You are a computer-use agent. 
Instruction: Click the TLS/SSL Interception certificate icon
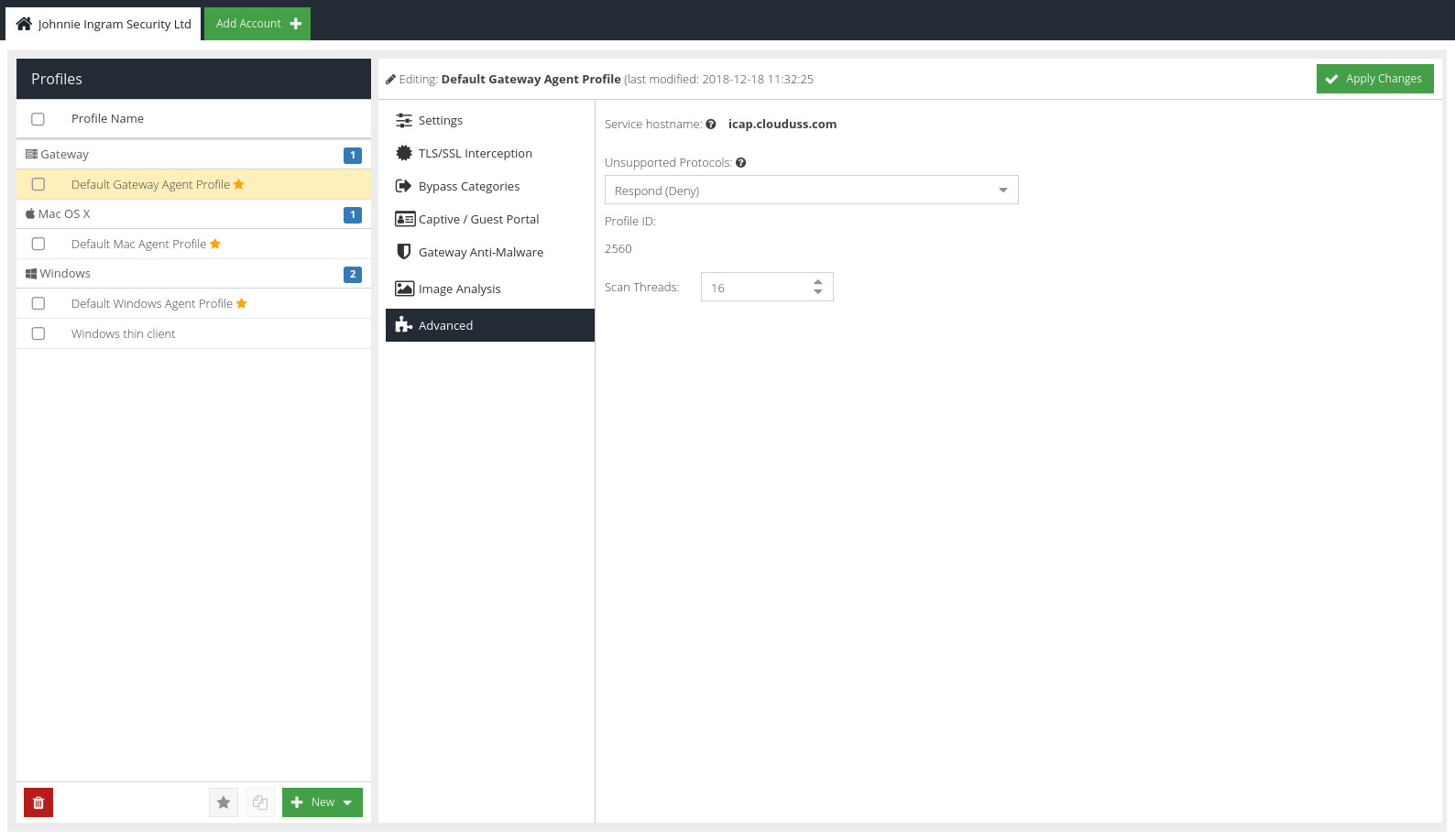click(404, 153)
